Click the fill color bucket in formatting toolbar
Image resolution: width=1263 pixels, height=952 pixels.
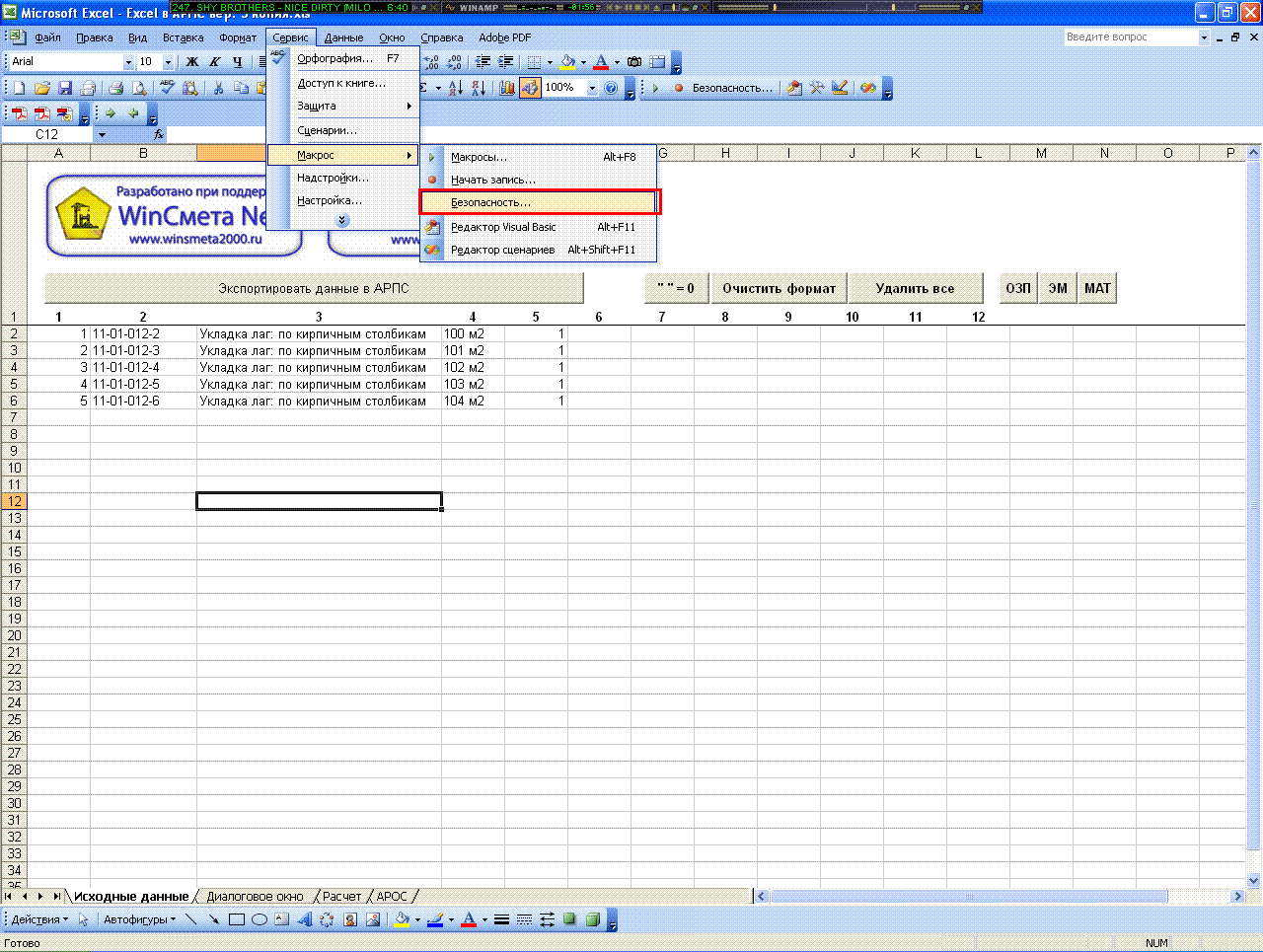coord(567,61)
